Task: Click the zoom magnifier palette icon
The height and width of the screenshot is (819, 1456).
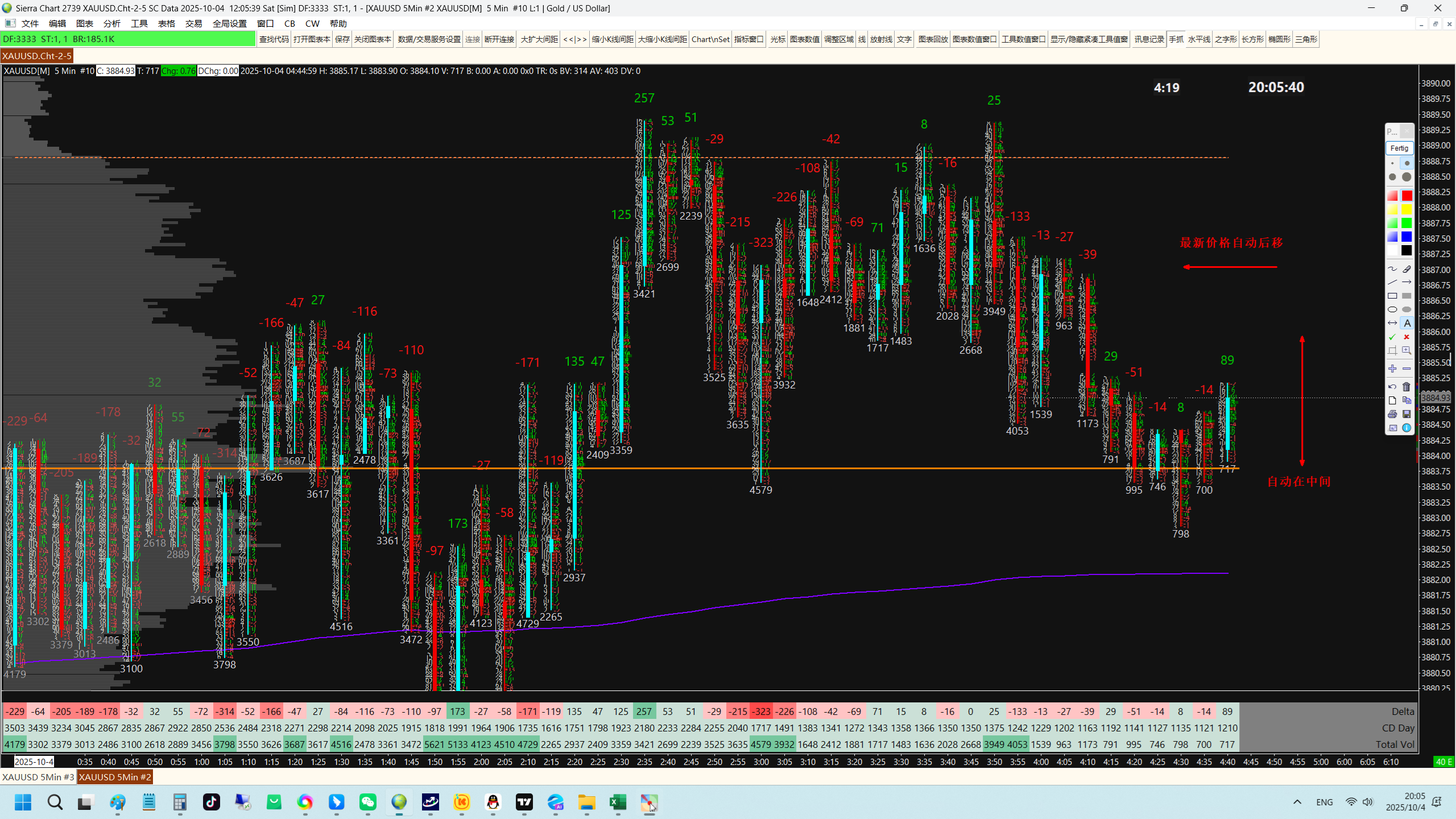Action: [x=1407, y=350]
